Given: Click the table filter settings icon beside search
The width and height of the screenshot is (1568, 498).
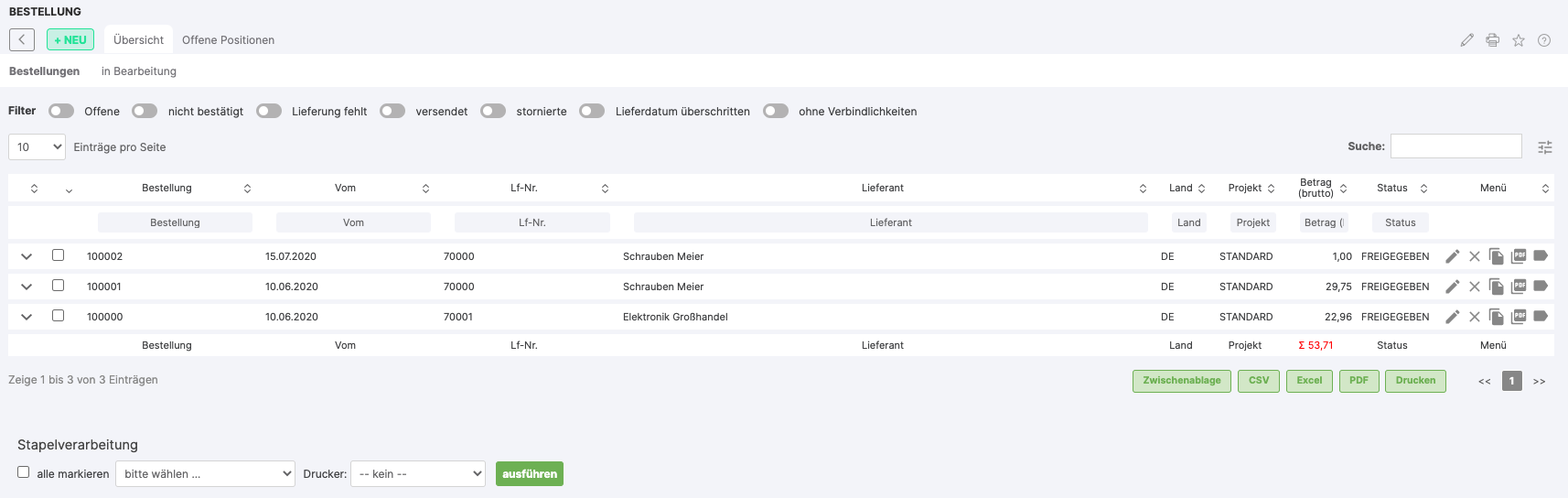Looking at the screenshot, I should point(1545,147).
